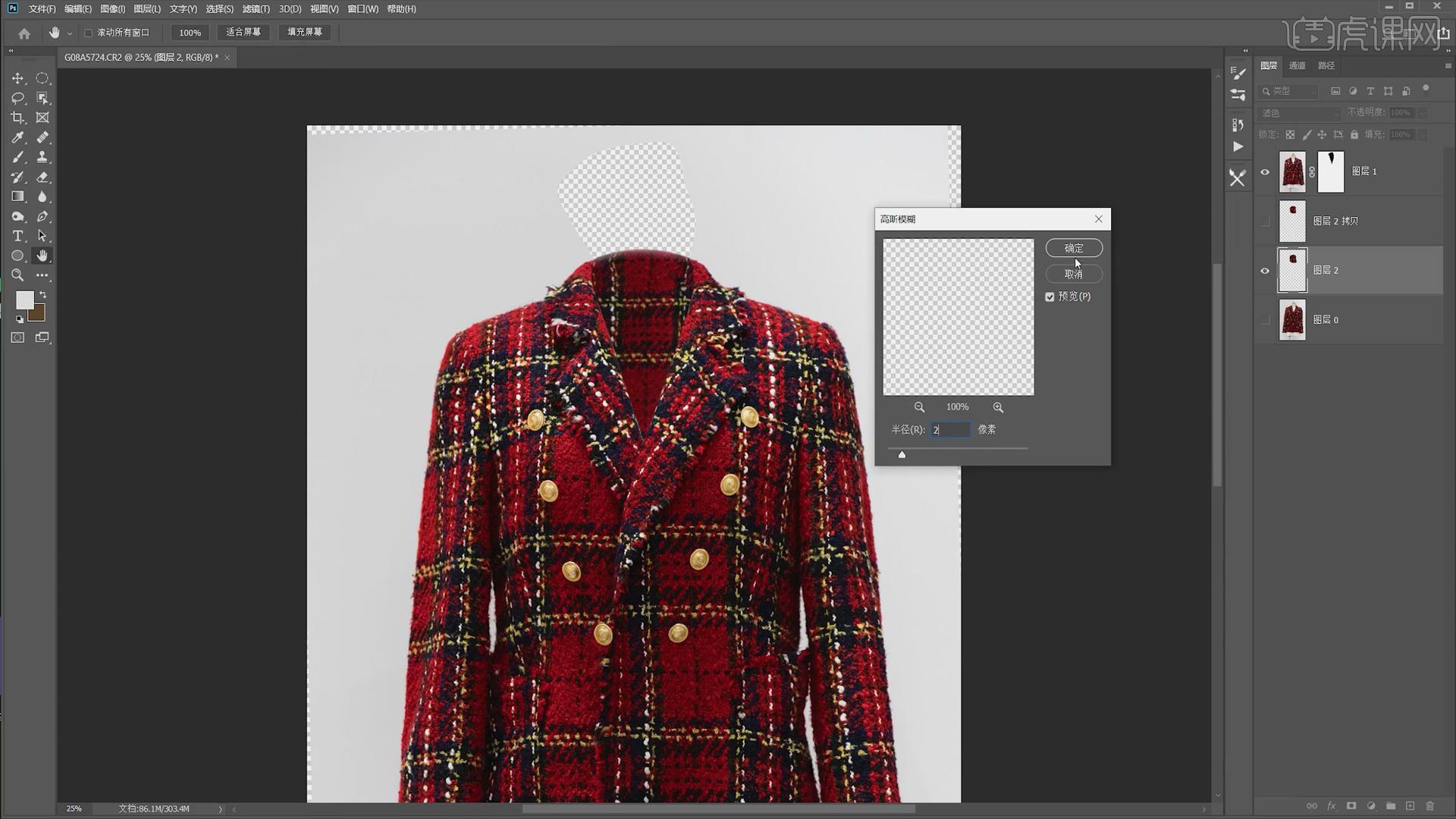Select the Lasso tool
The image size is (1456, 819).
coord(17,98)
